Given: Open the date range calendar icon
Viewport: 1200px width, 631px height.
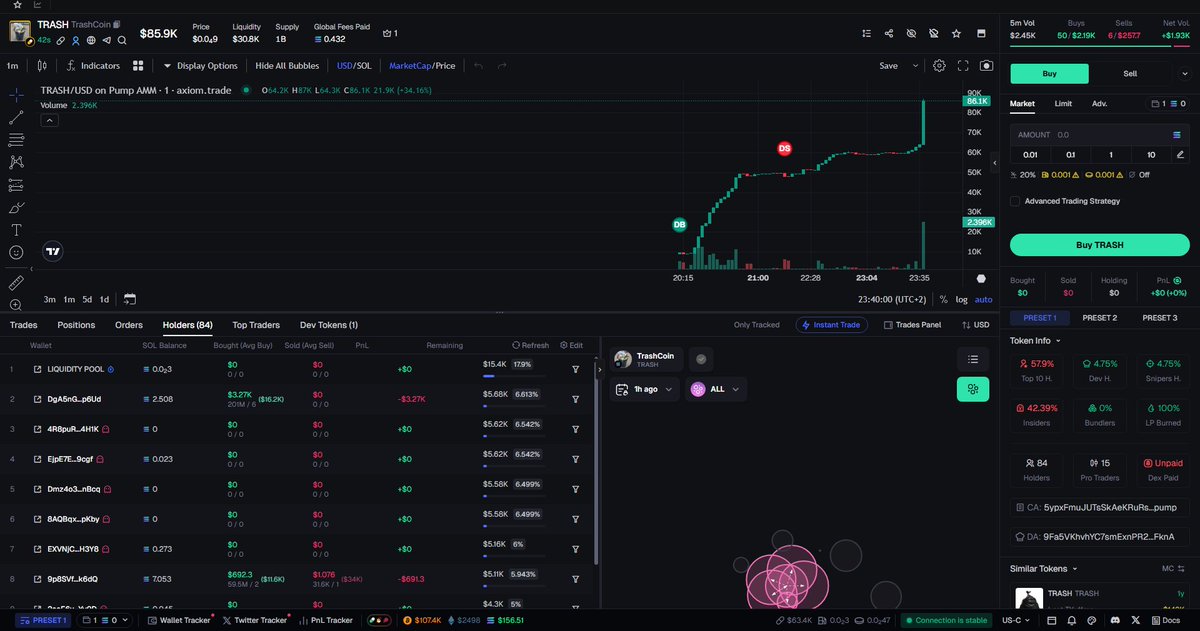Looking at the screenshot, I should coord(130,299).
